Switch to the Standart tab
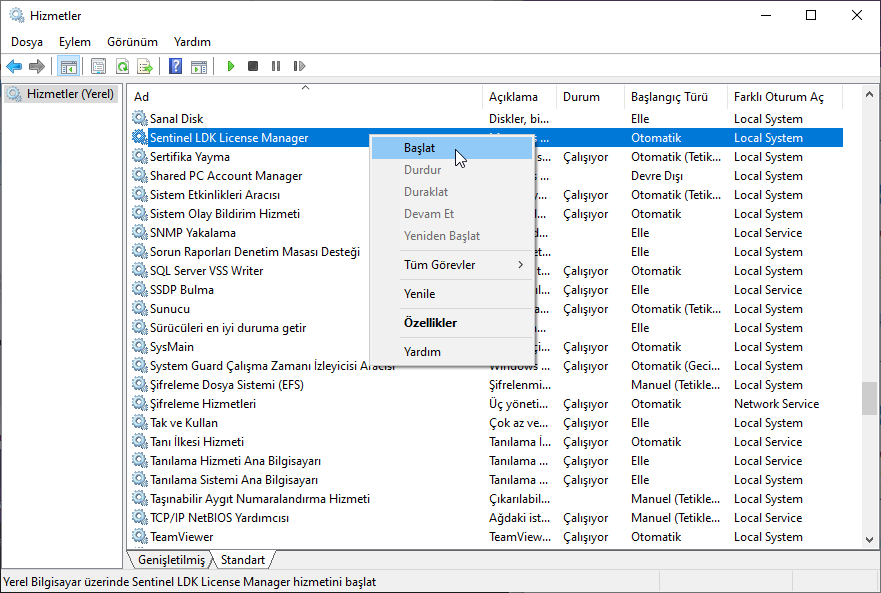 click(x=243, y=560)
